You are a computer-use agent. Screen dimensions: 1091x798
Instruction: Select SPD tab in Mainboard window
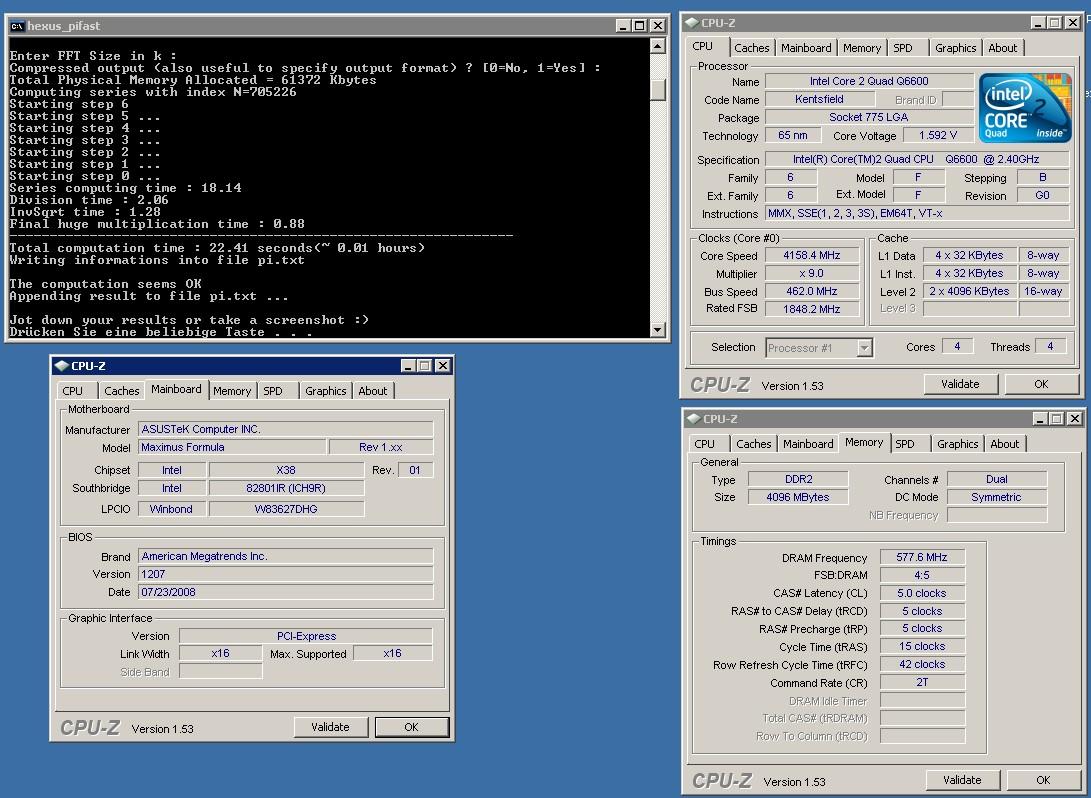(273, 391)
